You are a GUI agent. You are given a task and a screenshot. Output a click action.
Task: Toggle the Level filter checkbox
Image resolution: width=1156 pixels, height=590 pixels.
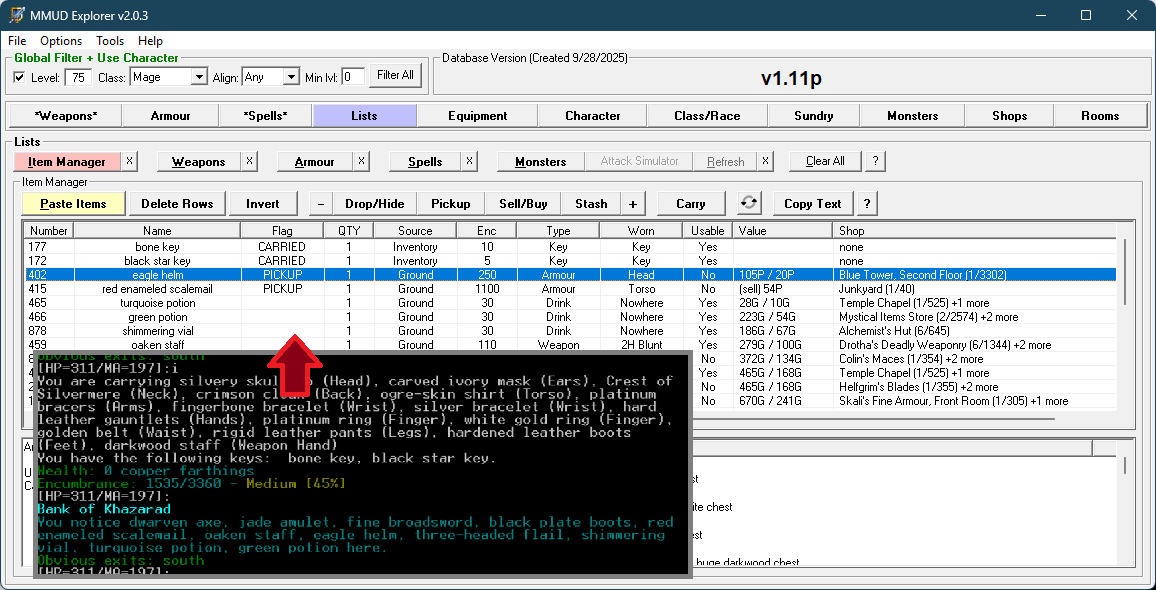[x=20, y=77]
